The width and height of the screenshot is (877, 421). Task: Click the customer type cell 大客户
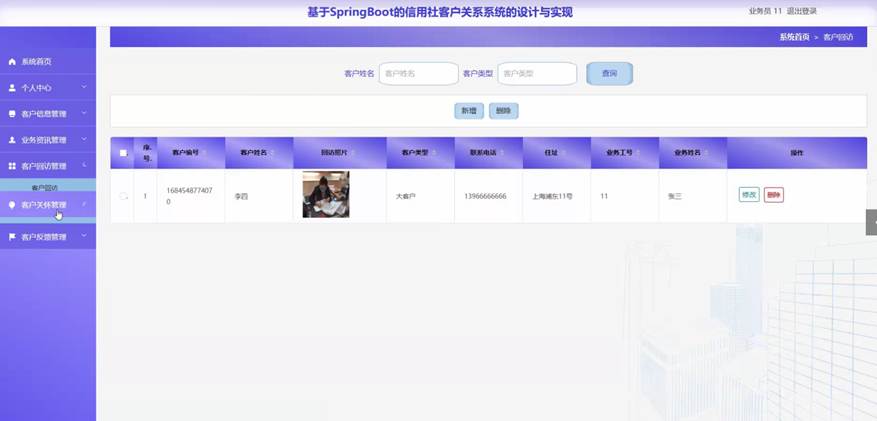coord(406,196)
